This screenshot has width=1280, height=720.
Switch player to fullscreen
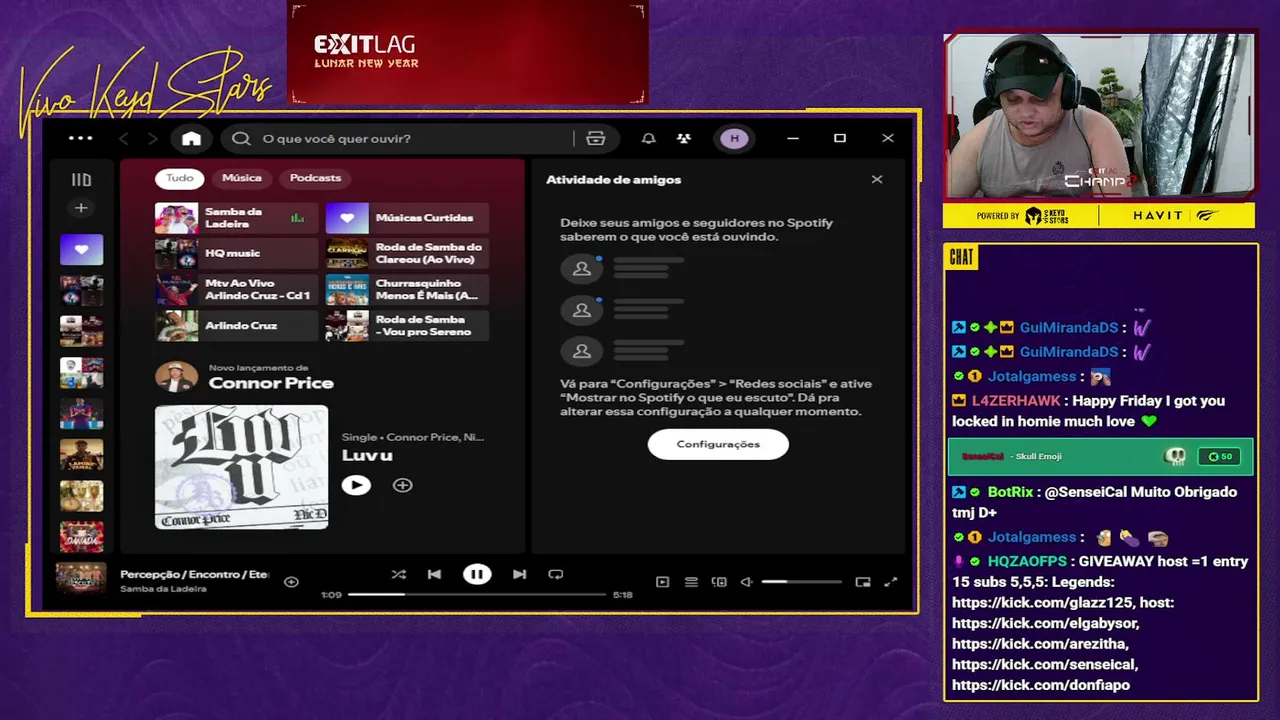(x=891, y=581)
